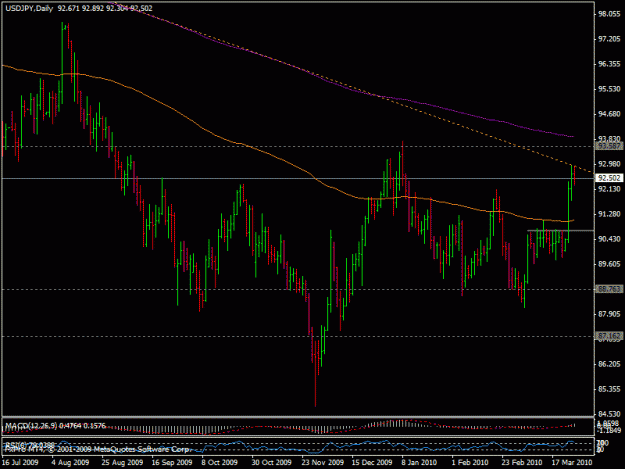Image resolution: width=625 pixels, height=469 pixels.
Task: Click the 92.980 price scale label
Action: 609,164
